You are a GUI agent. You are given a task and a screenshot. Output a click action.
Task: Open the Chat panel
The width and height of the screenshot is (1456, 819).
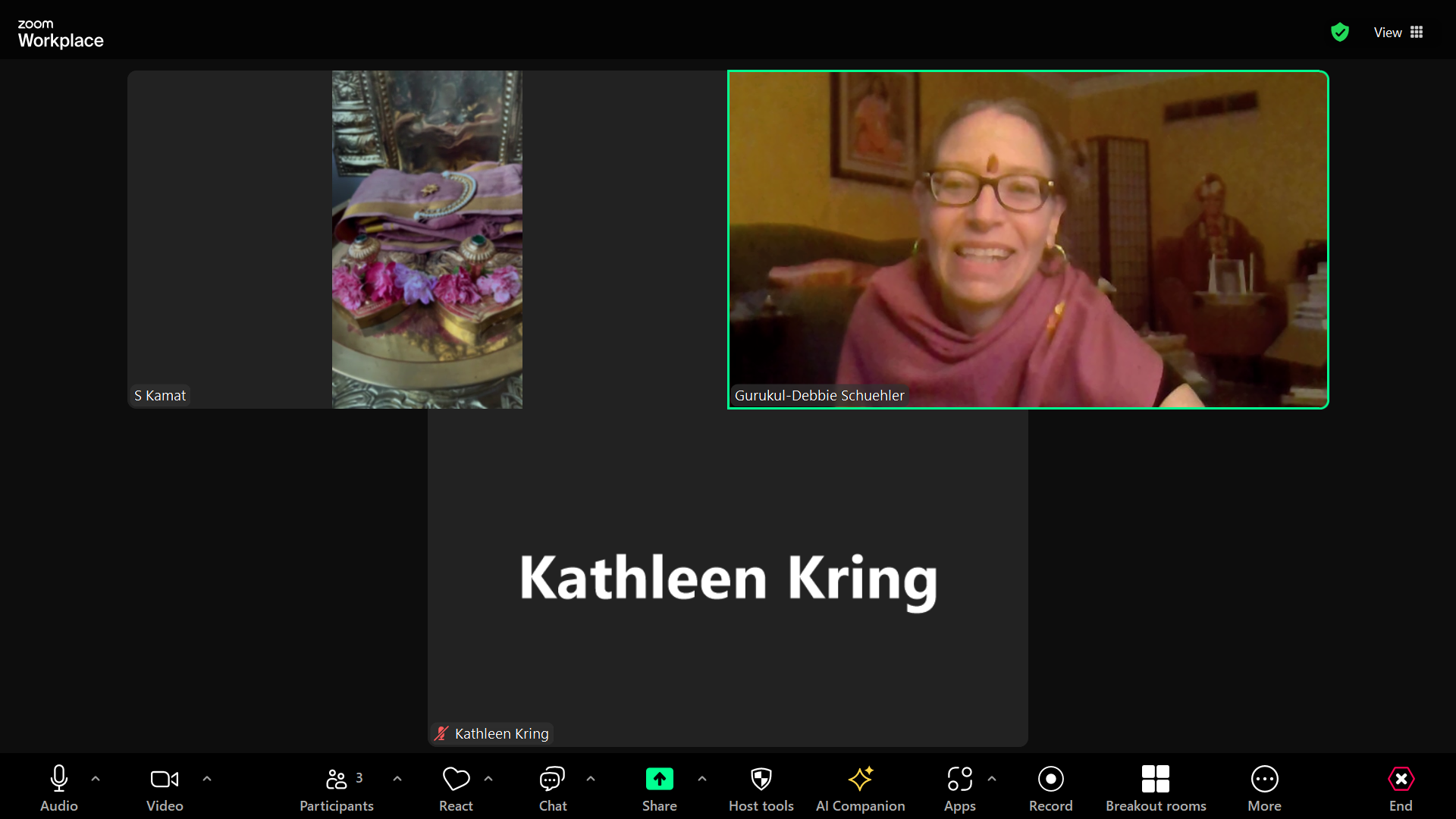pyautogui.click(x=552, y=787)
